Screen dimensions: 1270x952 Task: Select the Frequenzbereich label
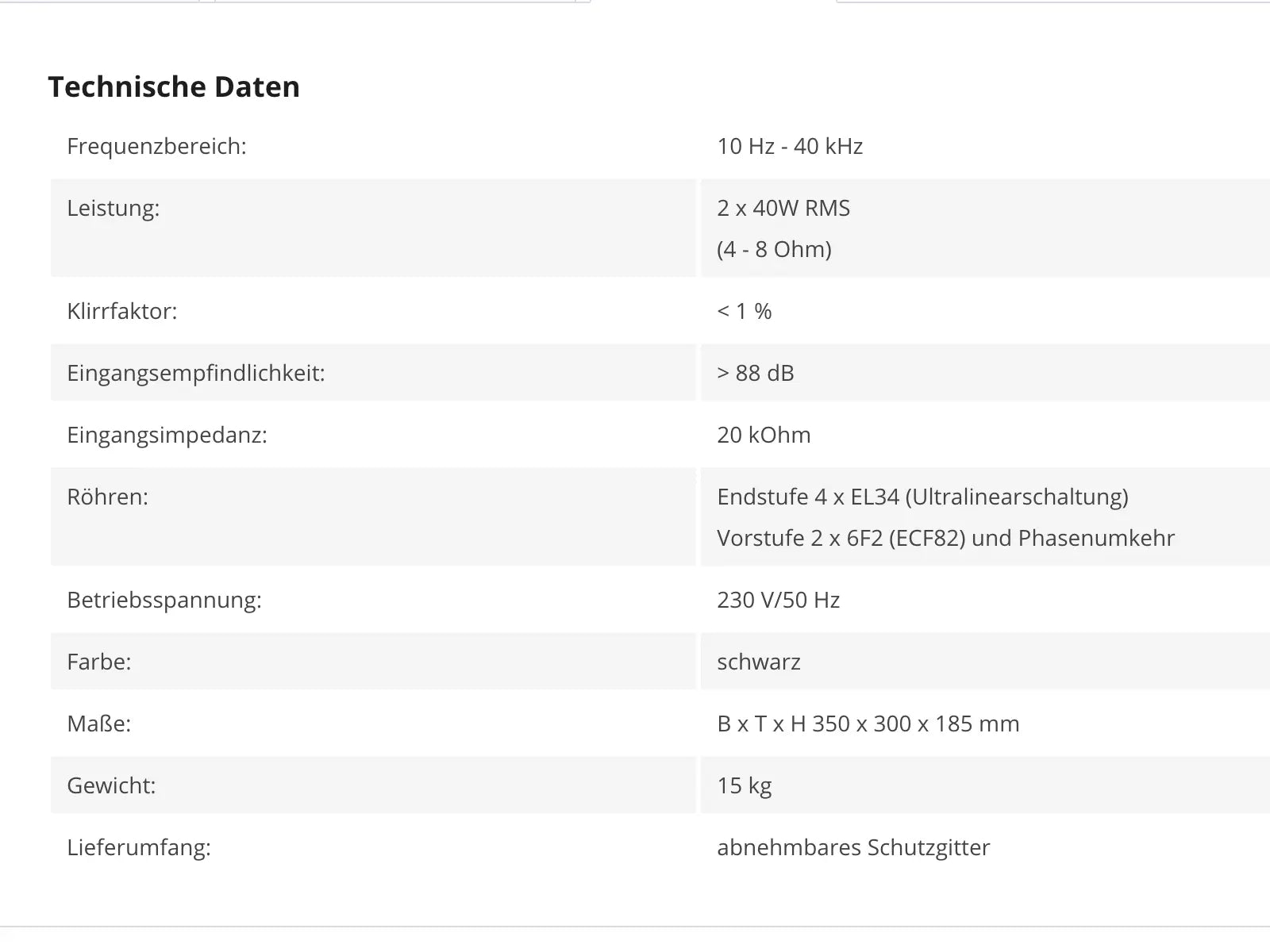156,147
